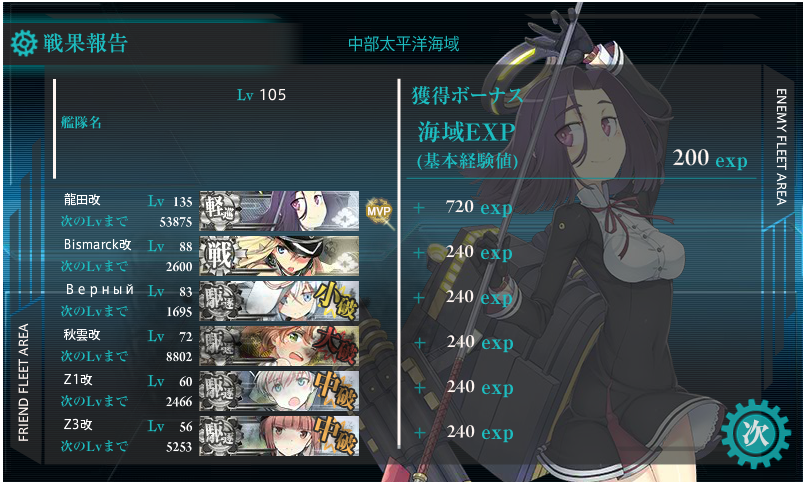Screen dimensions: 807x485
Task: Click the 次 gear button
Action: 755,434
